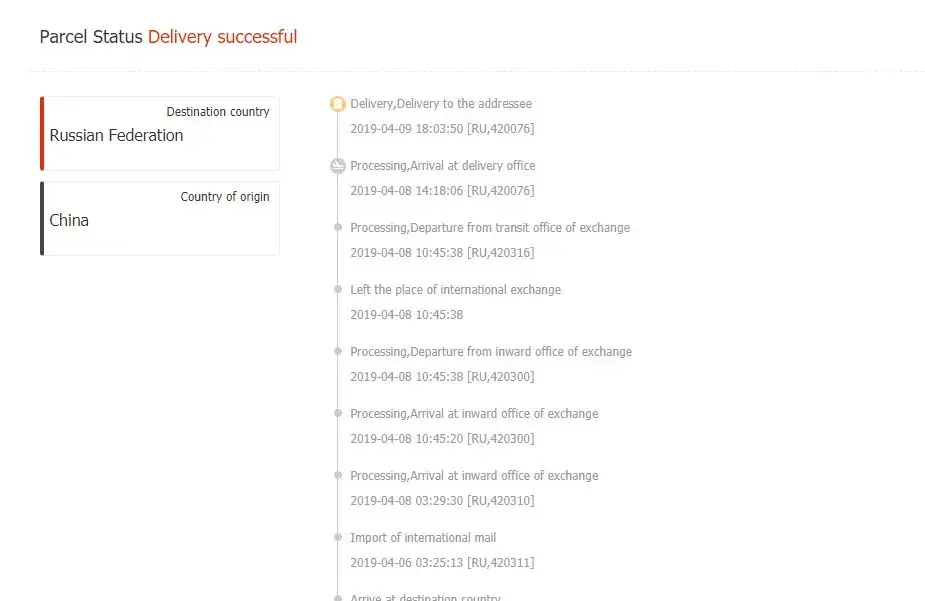This screenshot has width=925, height=601.
Task: Click the timeline dot for the 03:29:30 arrival
Action: (x=338, y=476)
